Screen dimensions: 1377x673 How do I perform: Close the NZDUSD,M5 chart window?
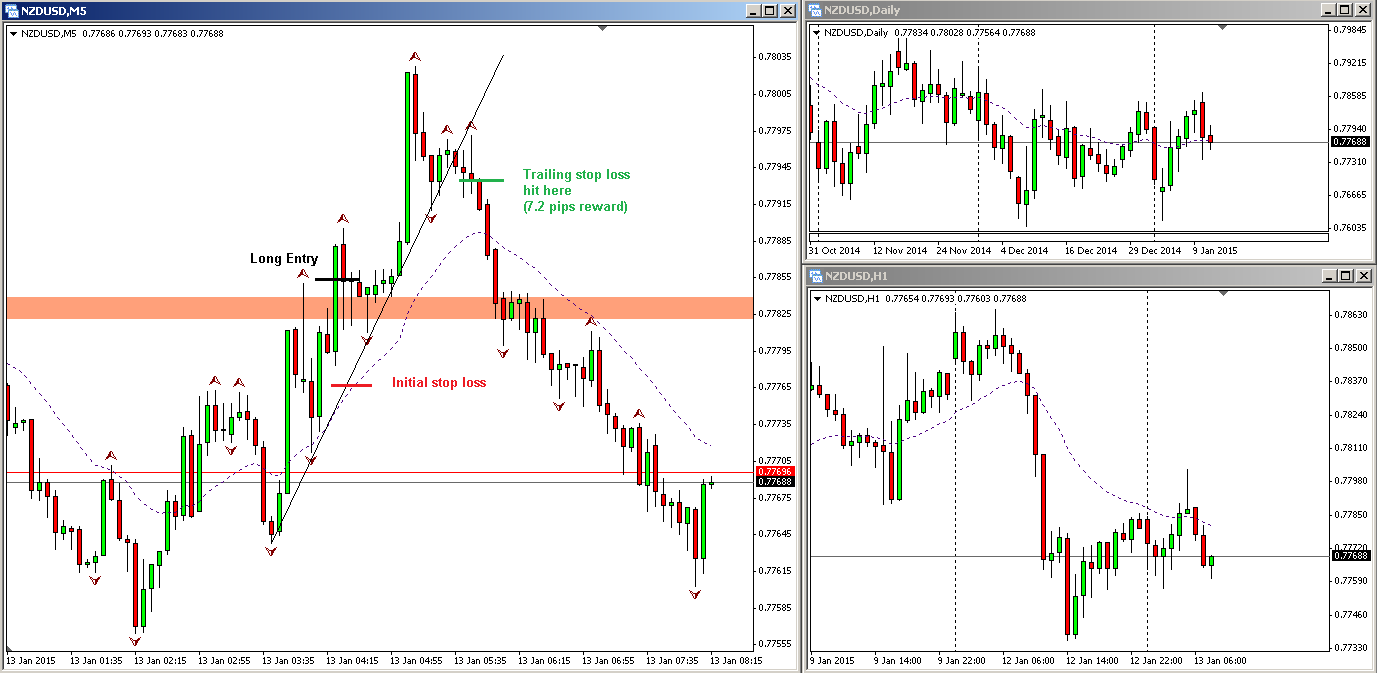coord(788,10)
